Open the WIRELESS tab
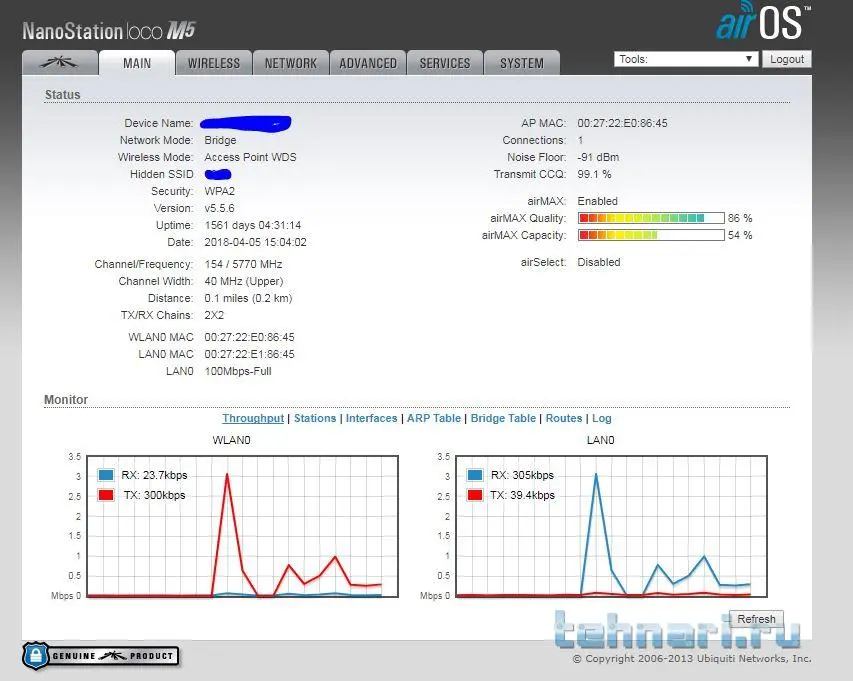Screen dimensions: 853x681 pyautogui.click(x=214, y=63)
